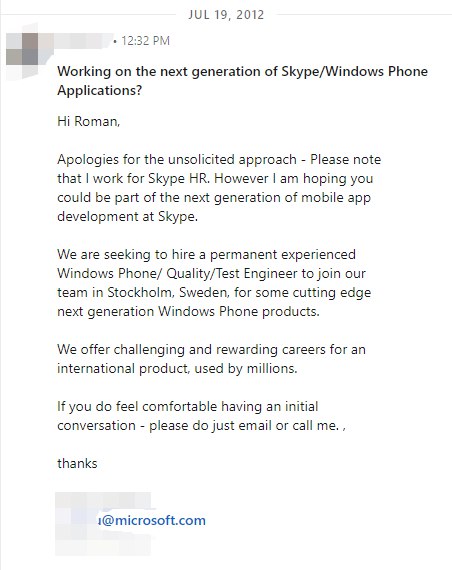Click the development at Skype line
452x570 pixels.
[128, 216]
